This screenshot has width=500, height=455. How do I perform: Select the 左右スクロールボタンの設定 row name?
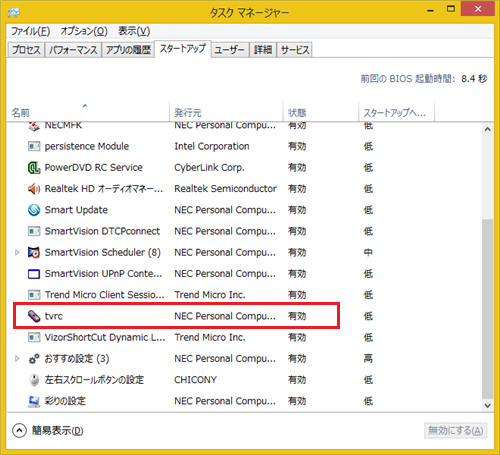94,380
